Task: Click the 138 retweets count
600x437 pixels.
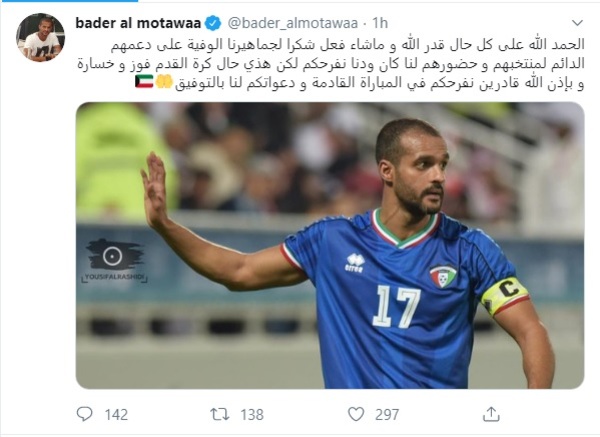Action: [252, 415]
